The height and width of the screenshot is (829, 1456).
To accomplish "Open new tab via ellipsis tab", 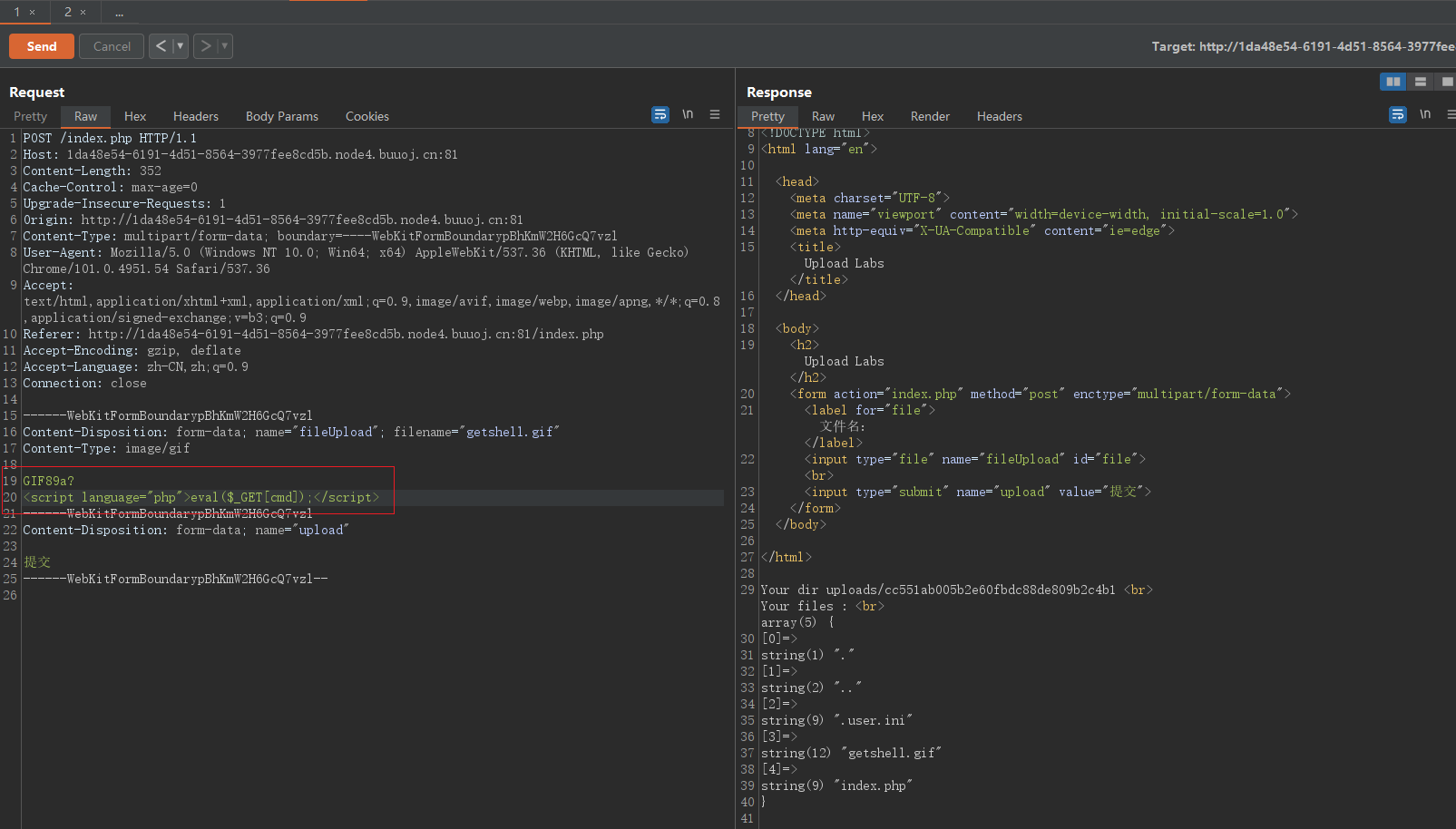I will pos(119,12).
